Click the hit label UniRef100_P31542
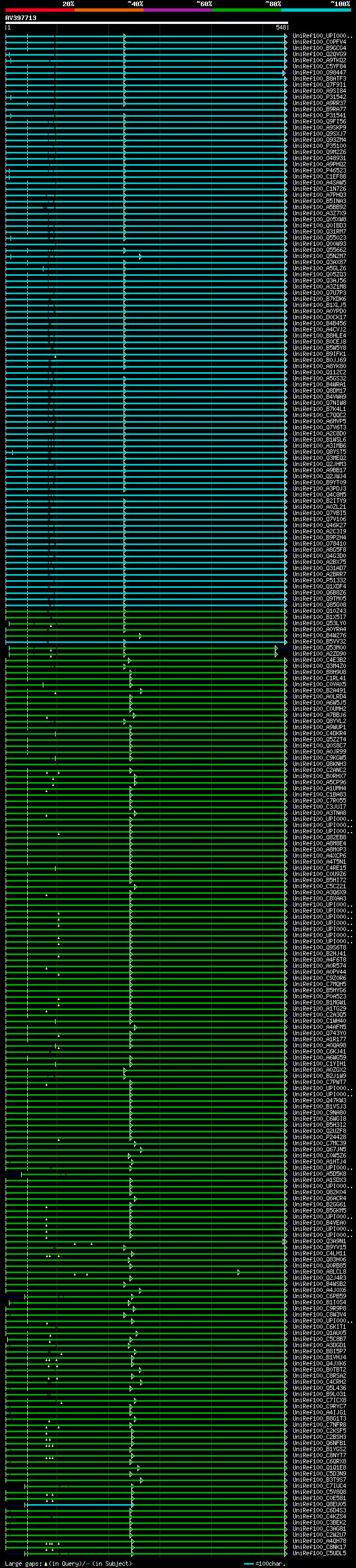The height and width of the screenshot is (1568, 356). 319,97
